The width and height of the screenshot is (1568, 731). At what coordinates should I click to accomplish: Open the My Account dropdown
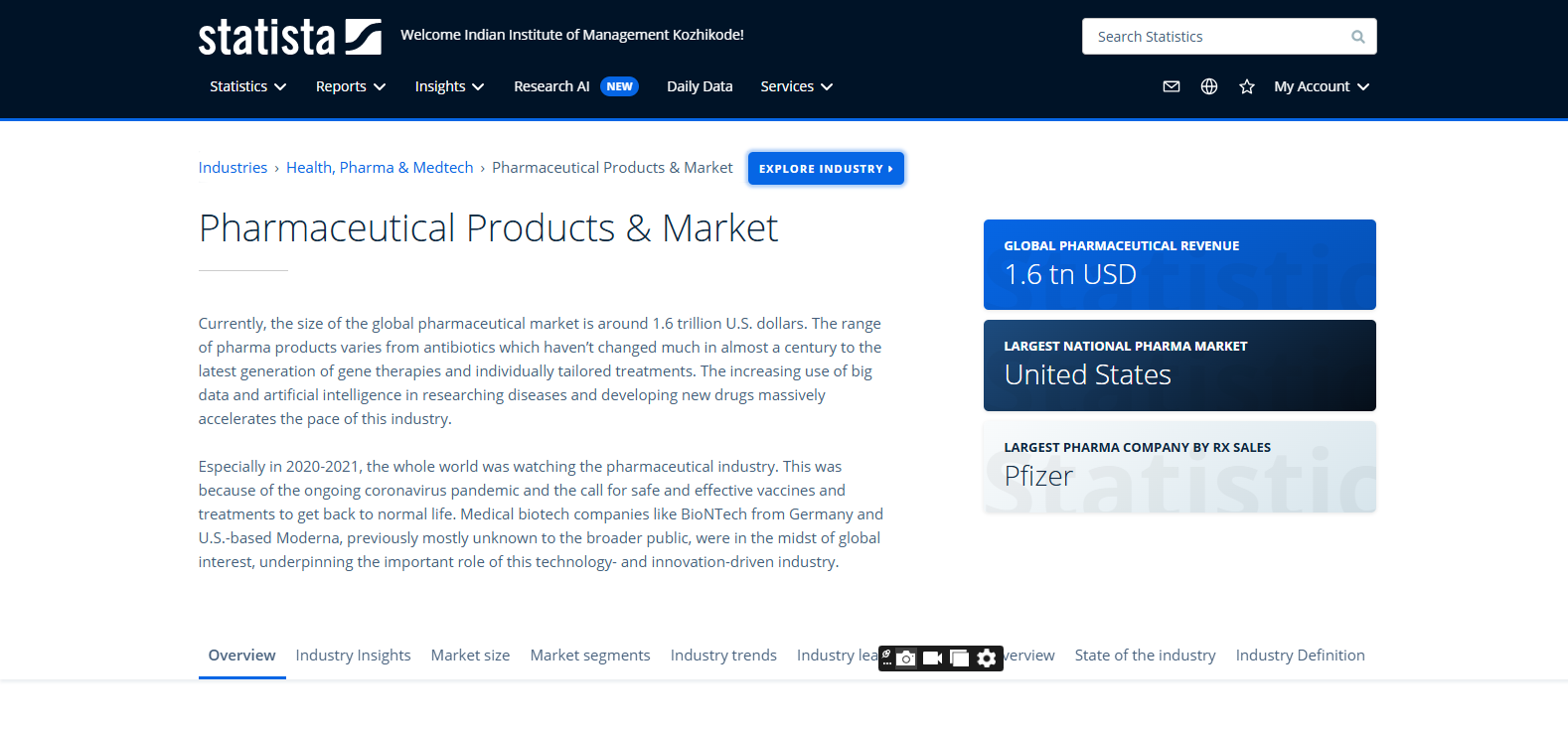point(1321,86)
